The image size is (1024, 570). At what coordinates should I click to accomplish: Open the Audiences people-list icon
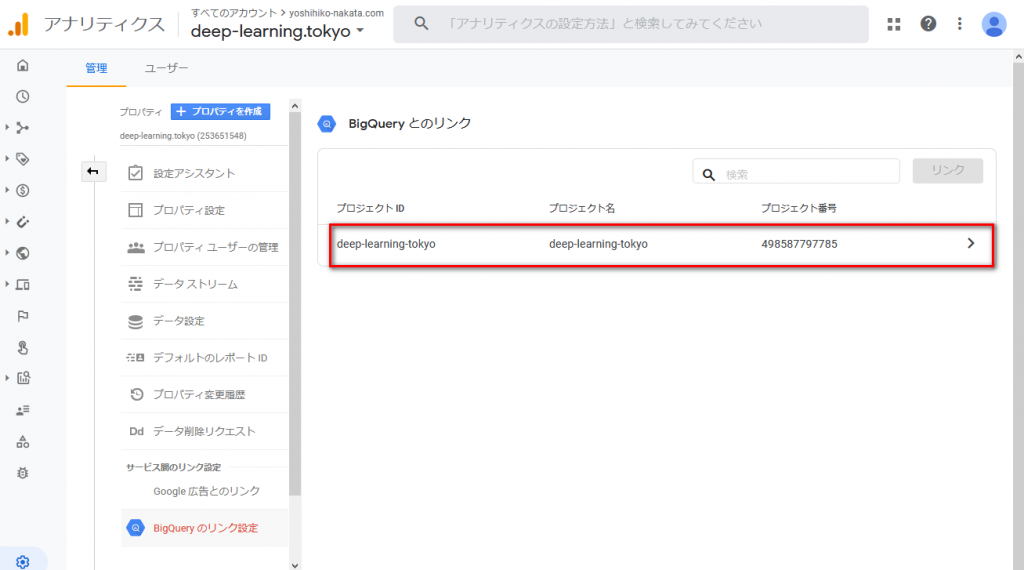click(x=23, y=410)
